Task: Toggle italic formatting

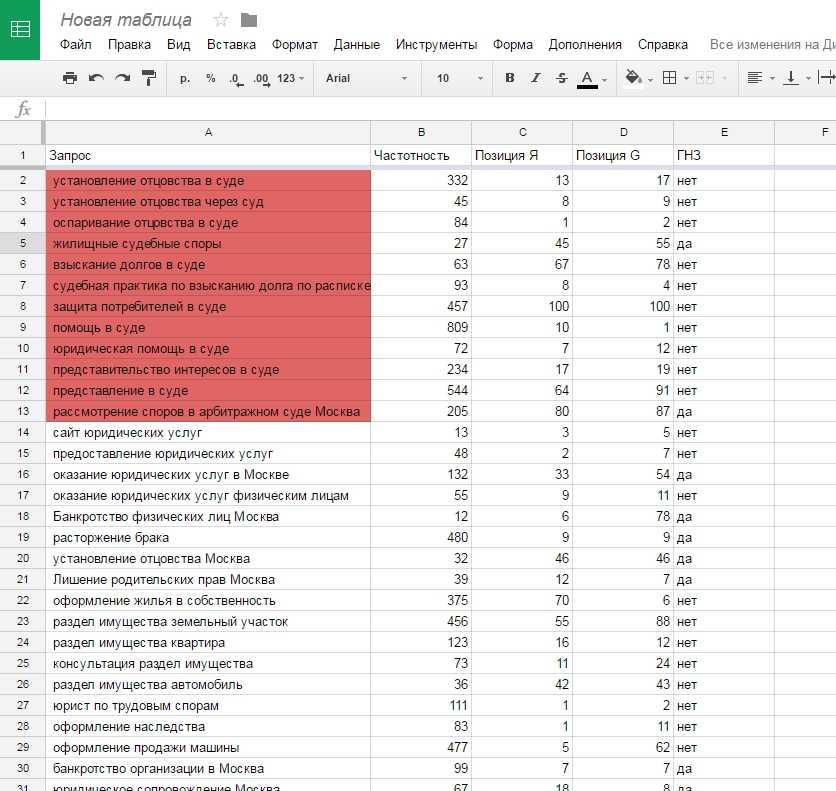Action: (x=535, y=78)
